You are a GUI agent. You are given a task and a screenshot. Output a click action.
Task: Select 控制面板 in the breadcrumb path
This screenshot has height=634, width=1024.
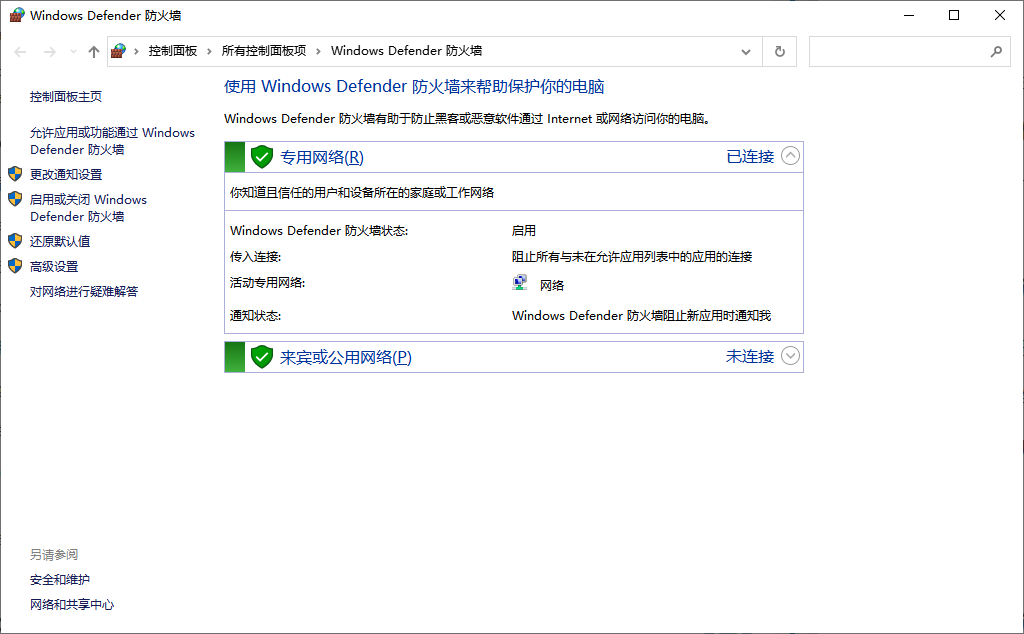[173, 51]
